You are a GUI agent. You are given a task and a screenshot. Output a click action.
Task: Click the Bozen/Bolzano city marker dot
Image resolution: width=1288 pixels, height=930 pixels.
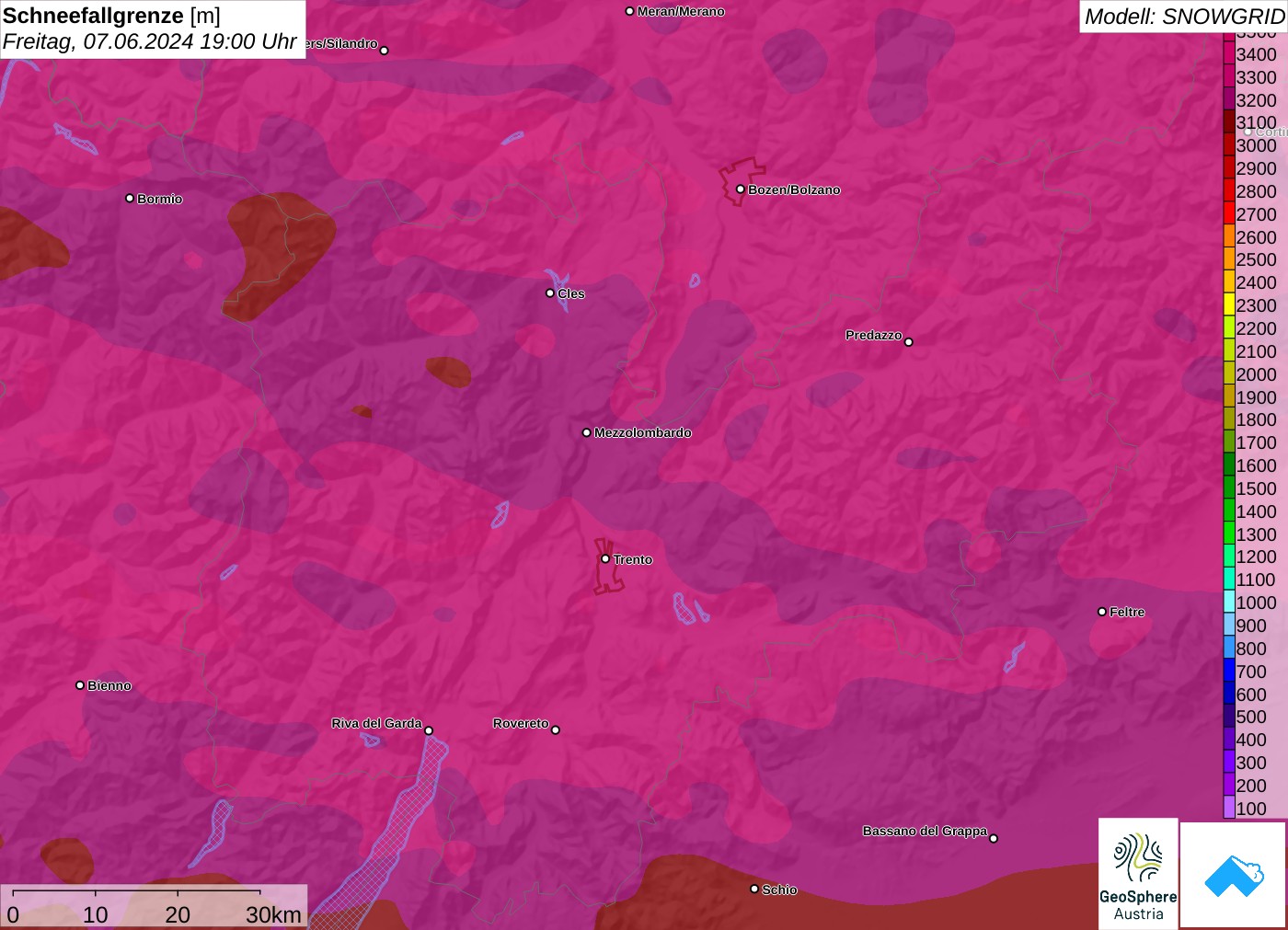coord(740,189)
